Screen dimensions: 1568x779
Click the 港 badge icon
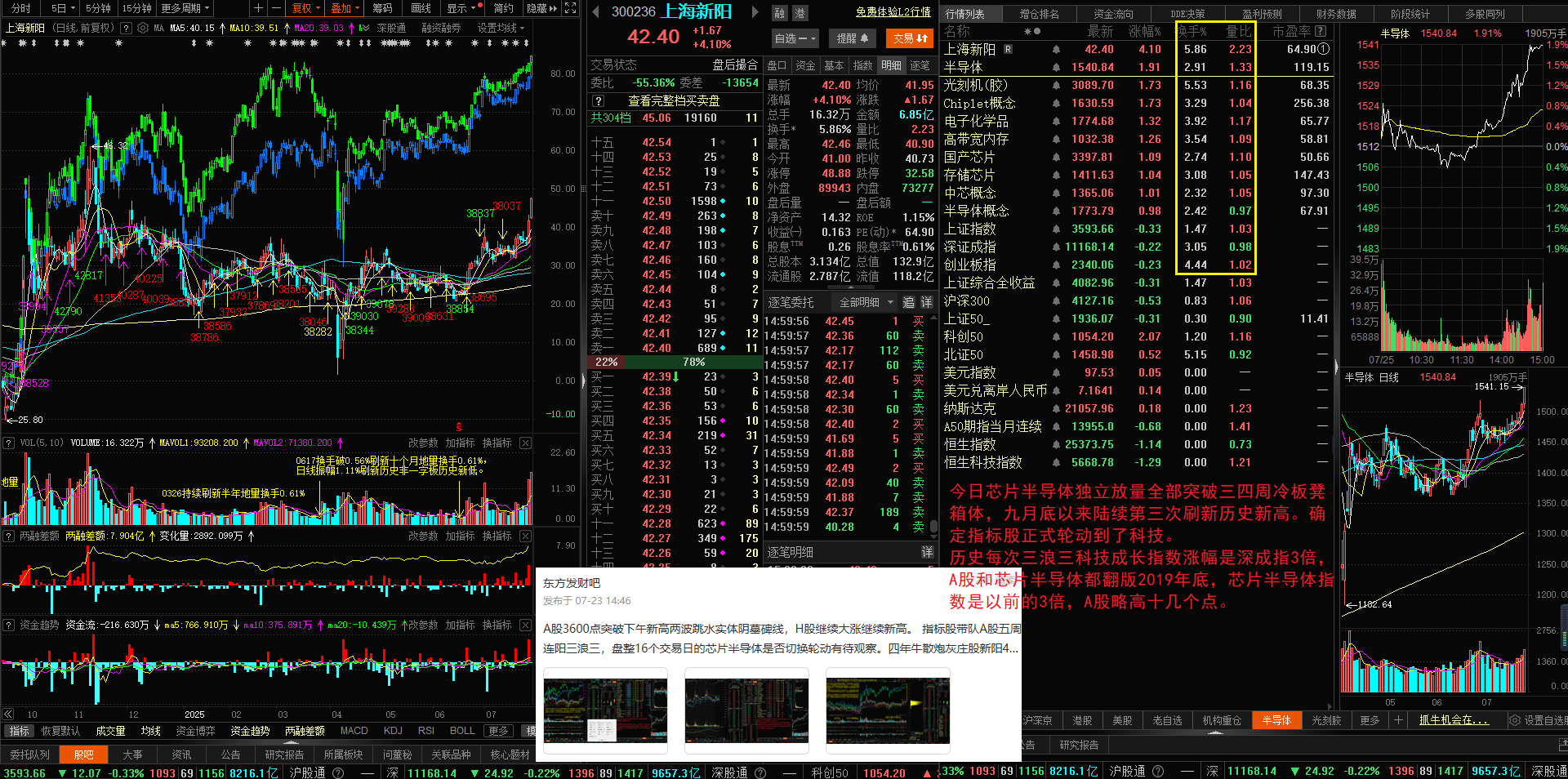pos(800,13)
